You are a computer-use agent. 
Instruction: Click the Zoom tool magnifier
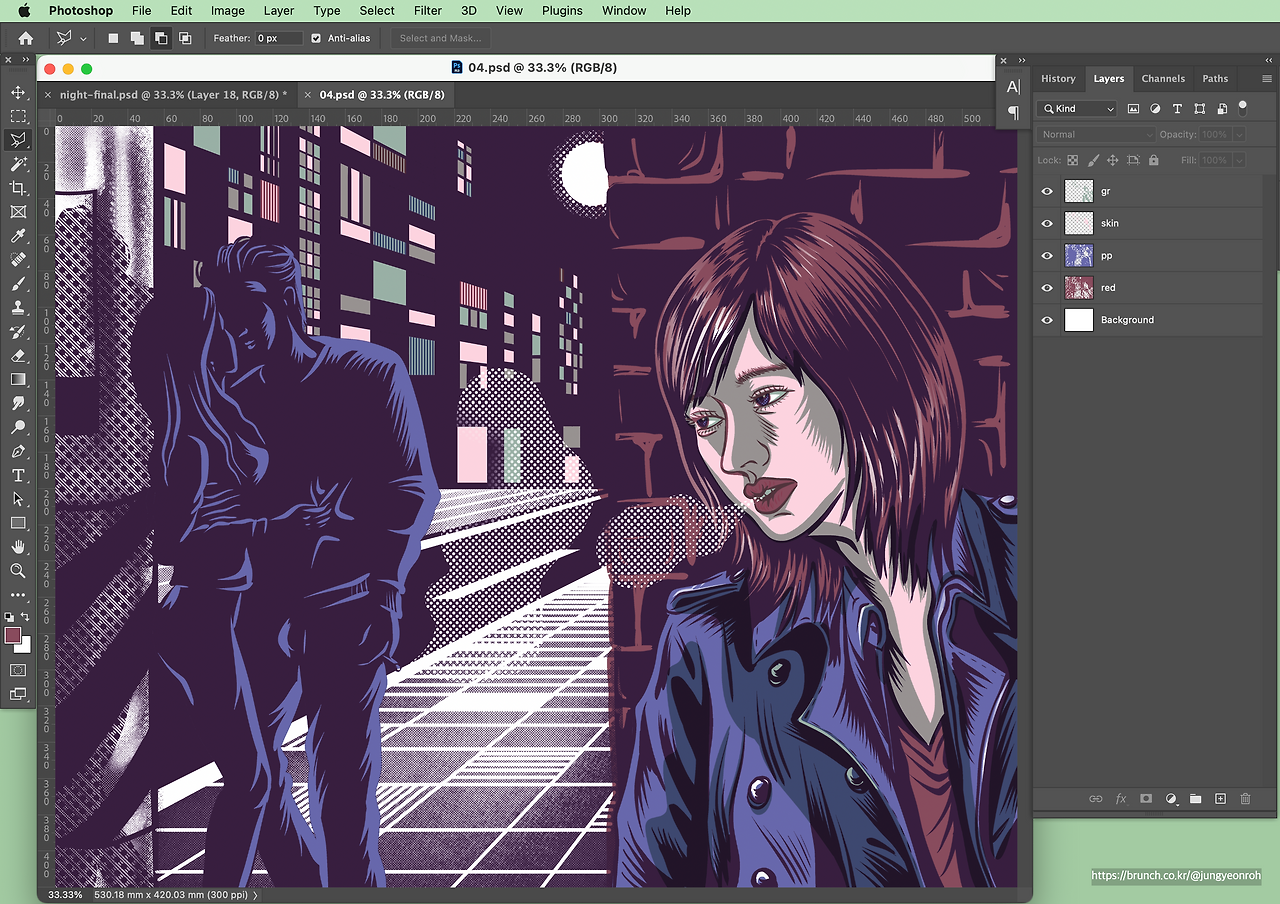pos(18,570)
